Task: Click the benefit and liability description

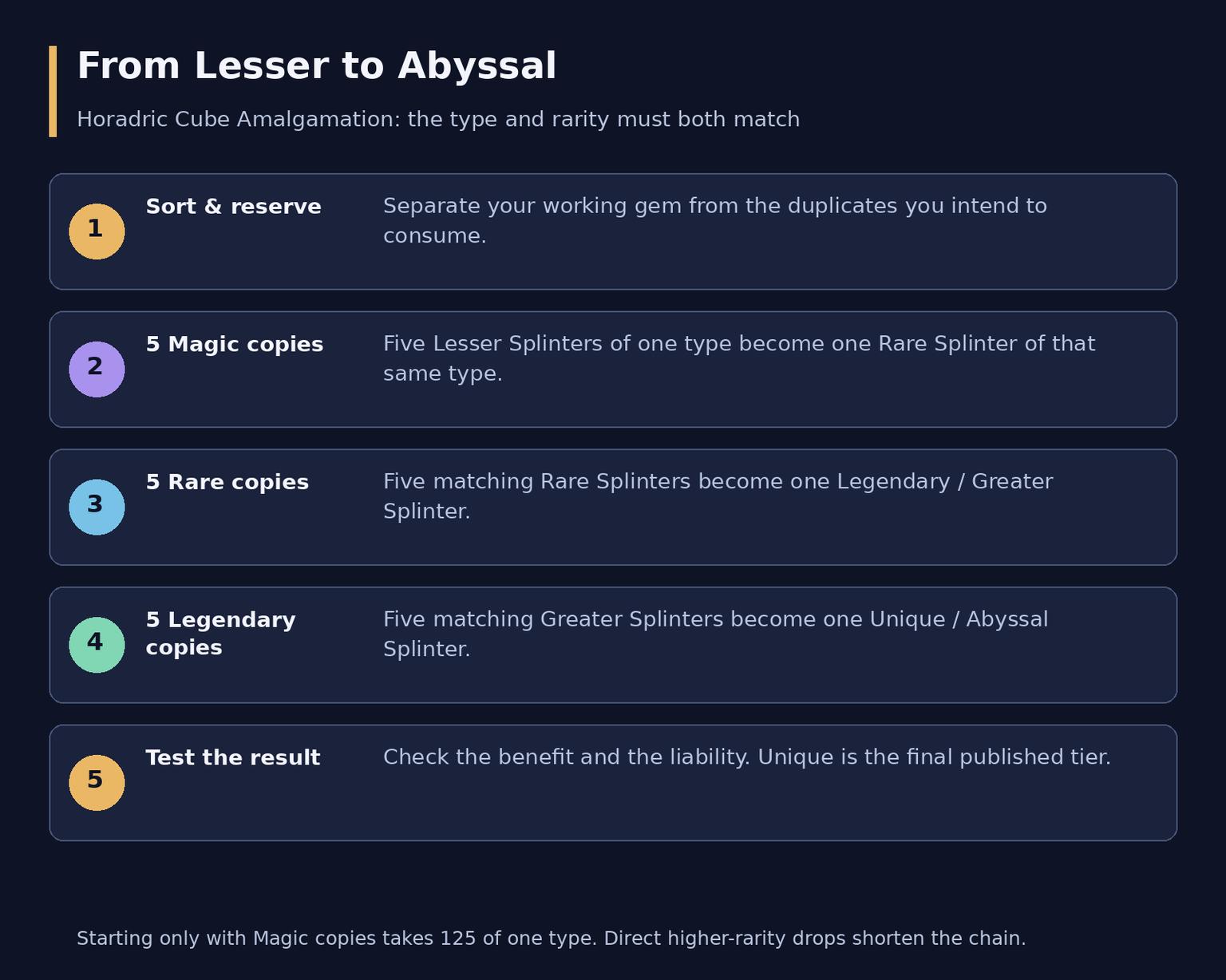Action: 746,757
